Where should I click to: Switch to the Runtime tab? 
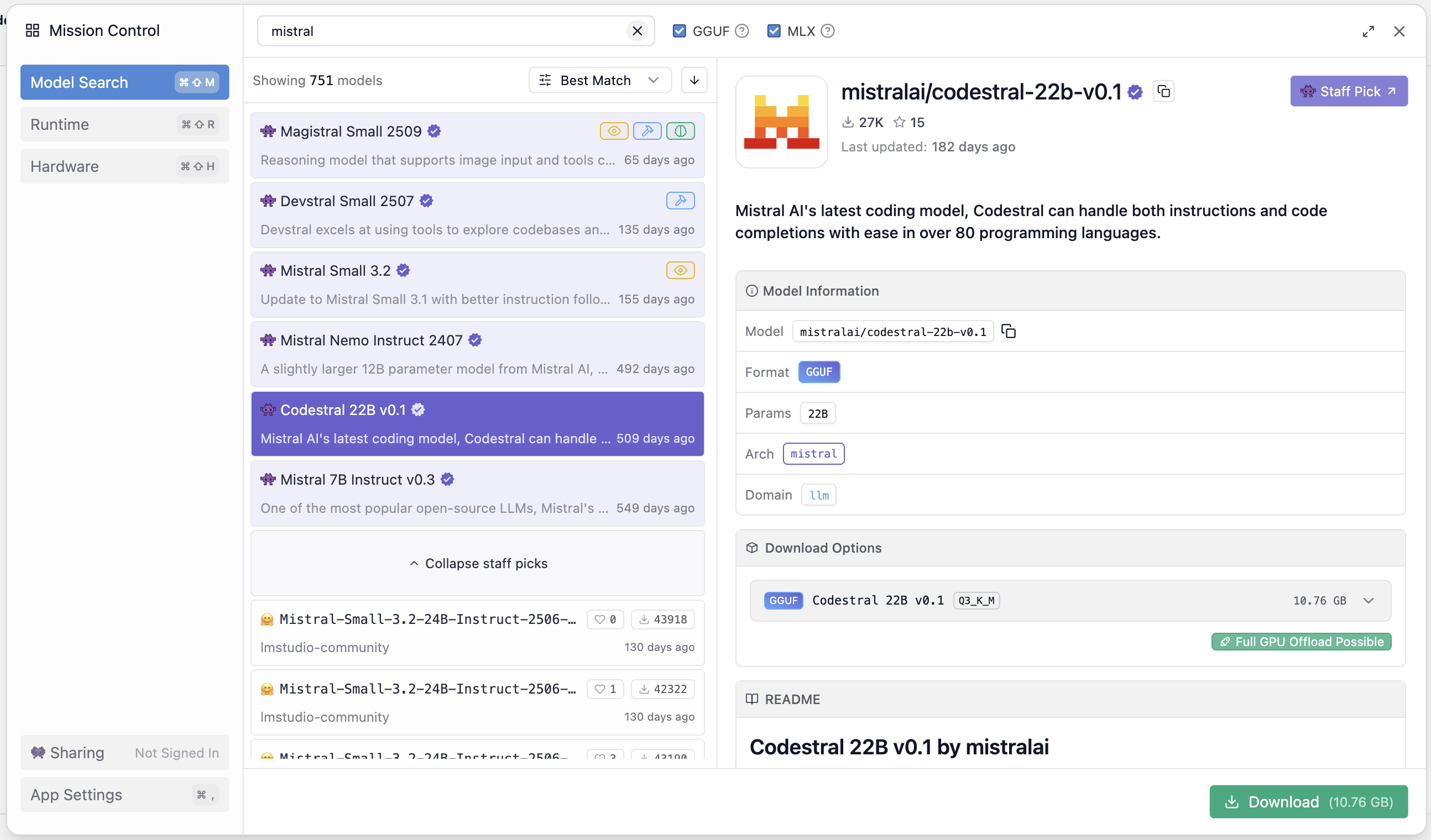click(x=124, y=124)
